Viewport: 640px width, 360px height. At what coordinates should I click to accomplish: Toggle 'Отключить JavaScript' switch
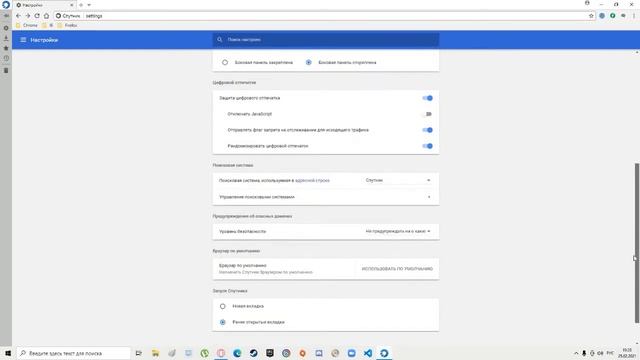tap(427, 114)
